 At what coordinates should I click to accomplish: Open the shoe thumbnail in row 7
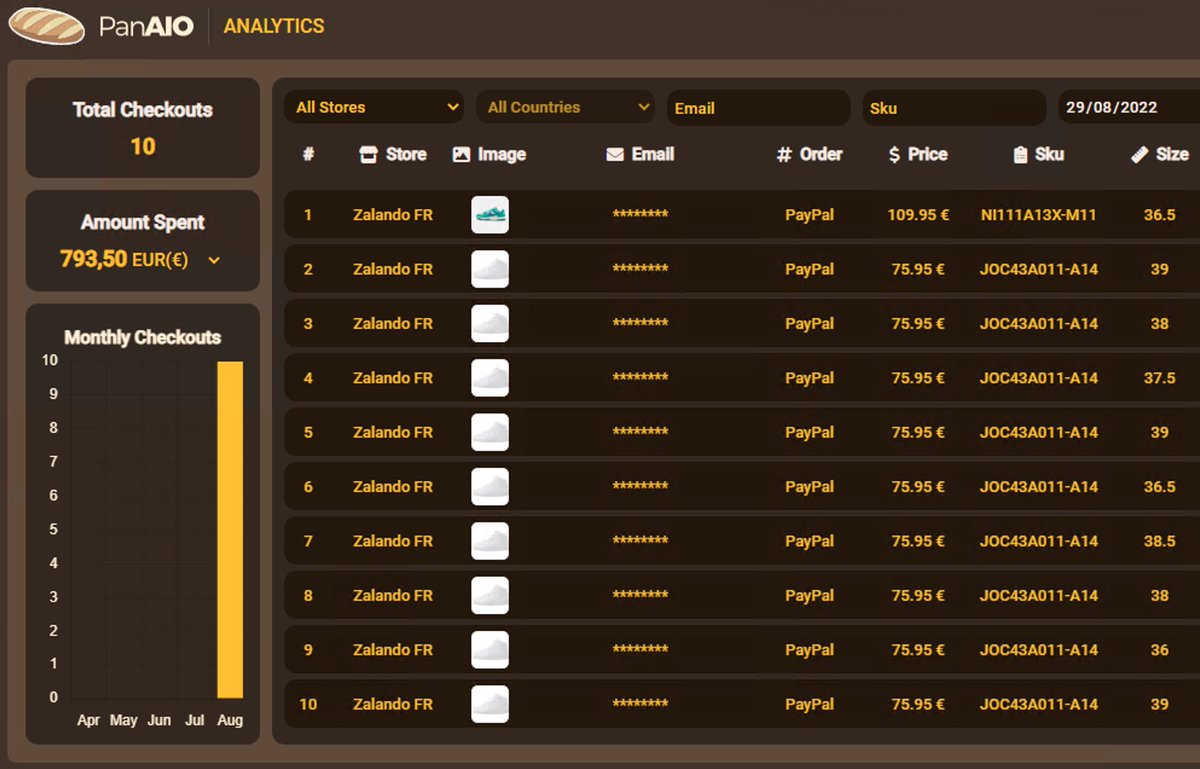[490, 541]
